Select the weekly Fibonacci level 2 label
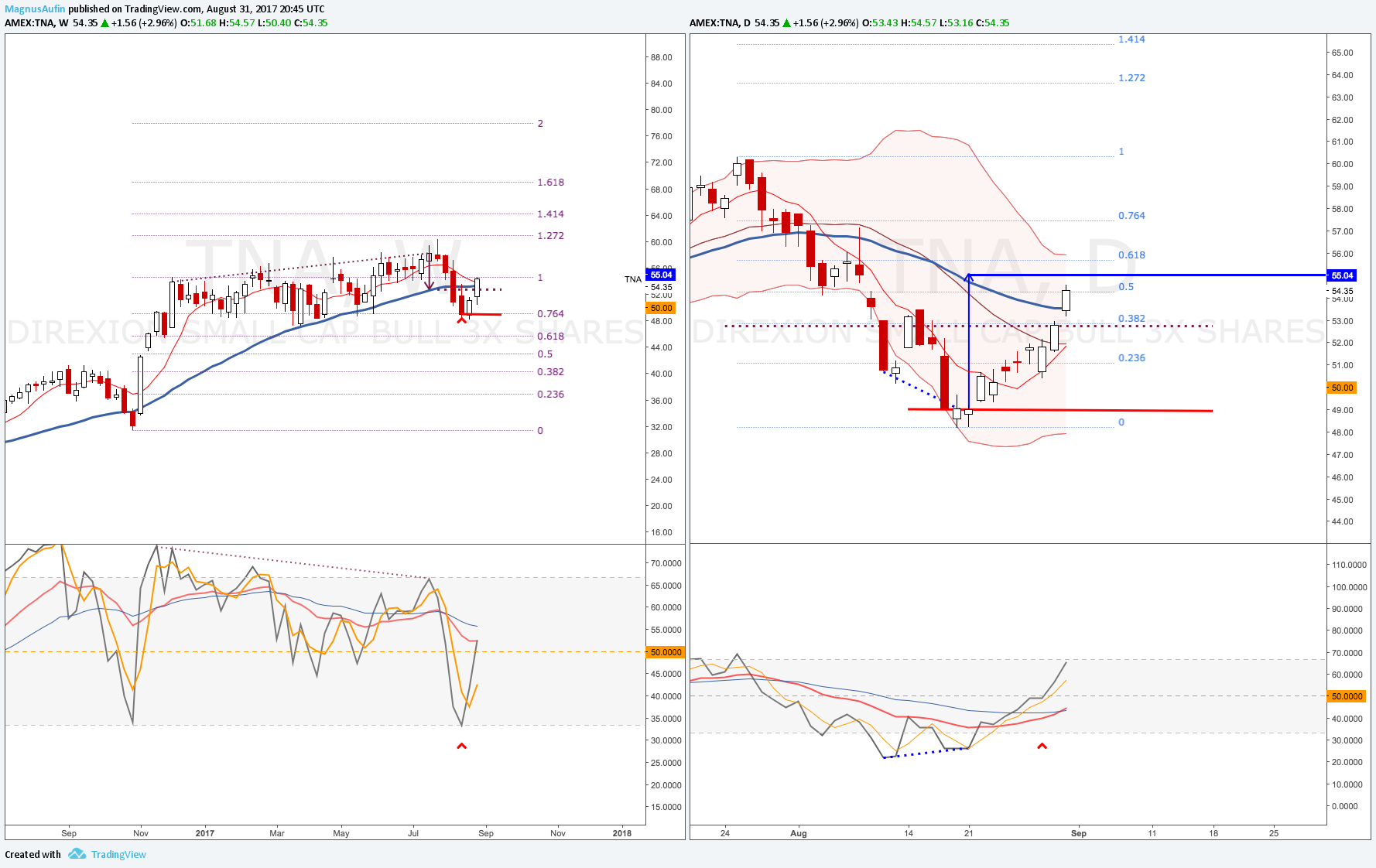The height and width of the screenshot is (868, 1376). [x=540, y=124]
